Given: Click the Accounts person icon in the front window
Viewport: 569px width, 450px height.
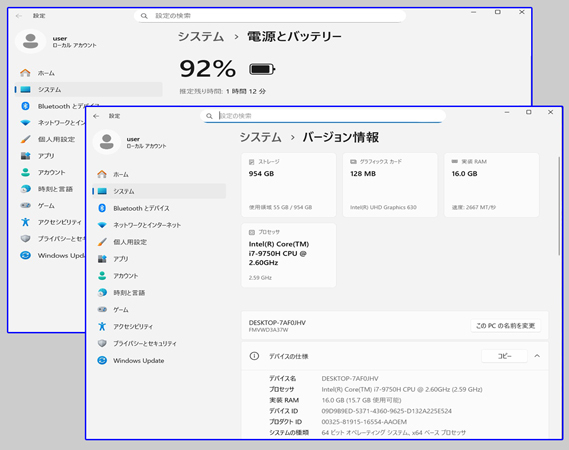Looking at the screenshot, I should tap(102, 275).
